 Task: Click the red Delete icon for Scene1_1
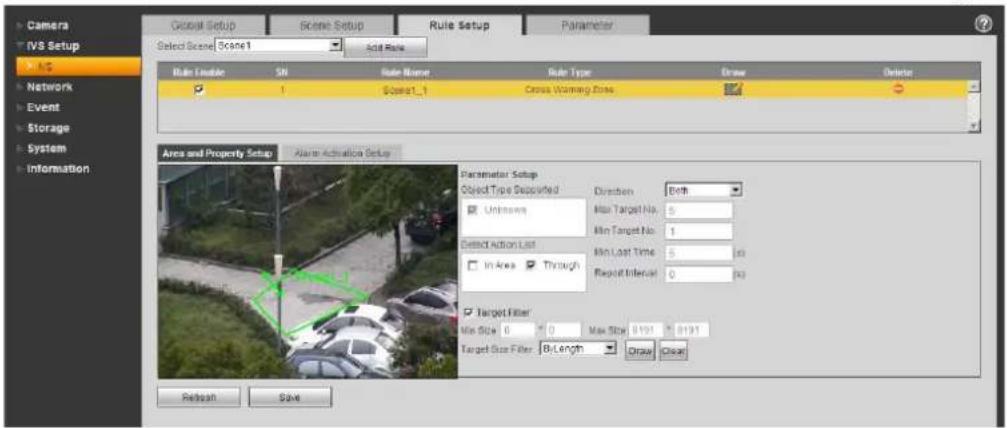[x=898, y=90]
